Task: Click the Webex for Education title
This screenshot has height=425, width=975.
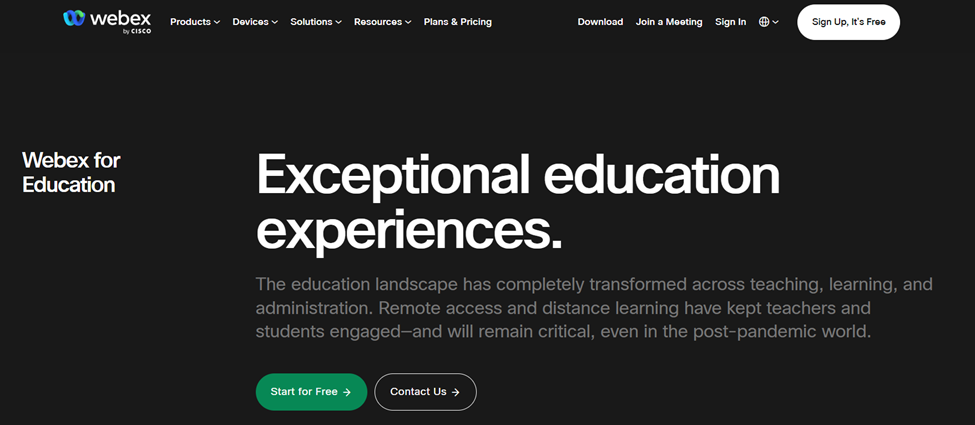Action: pos(71,172)
